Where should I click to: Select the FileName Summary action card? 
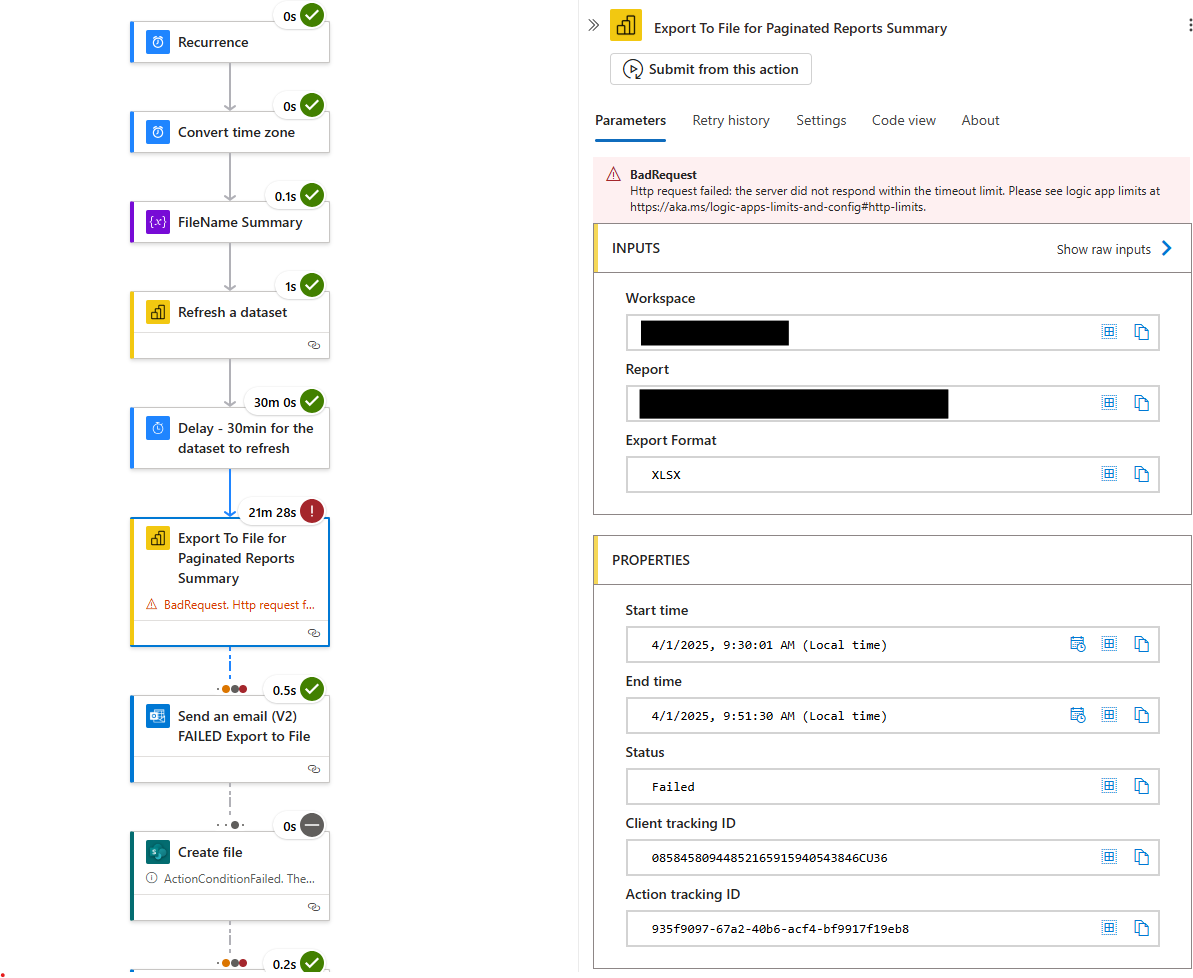pyautogui.click(x=230, y=222)
